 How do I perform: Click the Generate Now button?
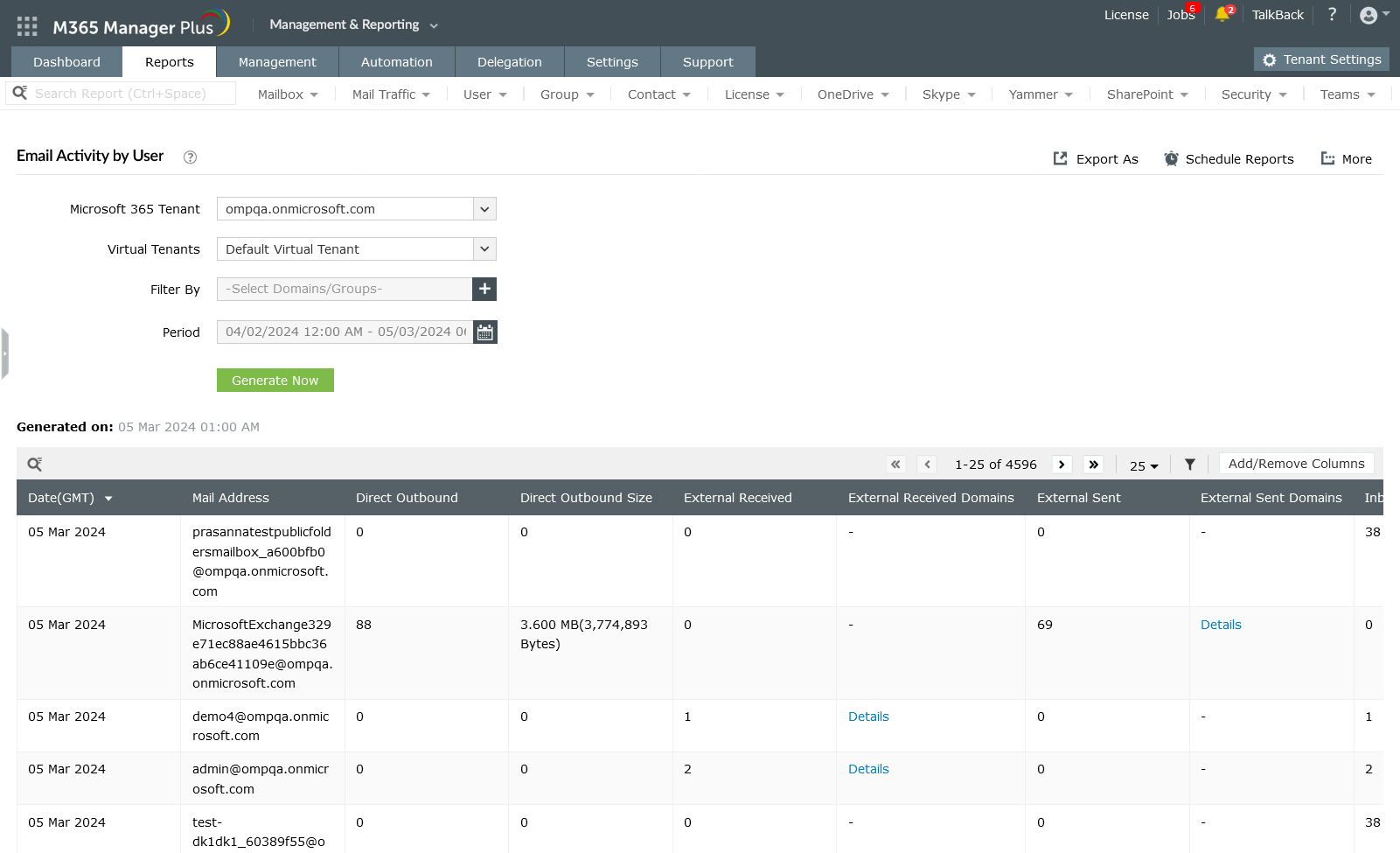(x=275, y=381)
